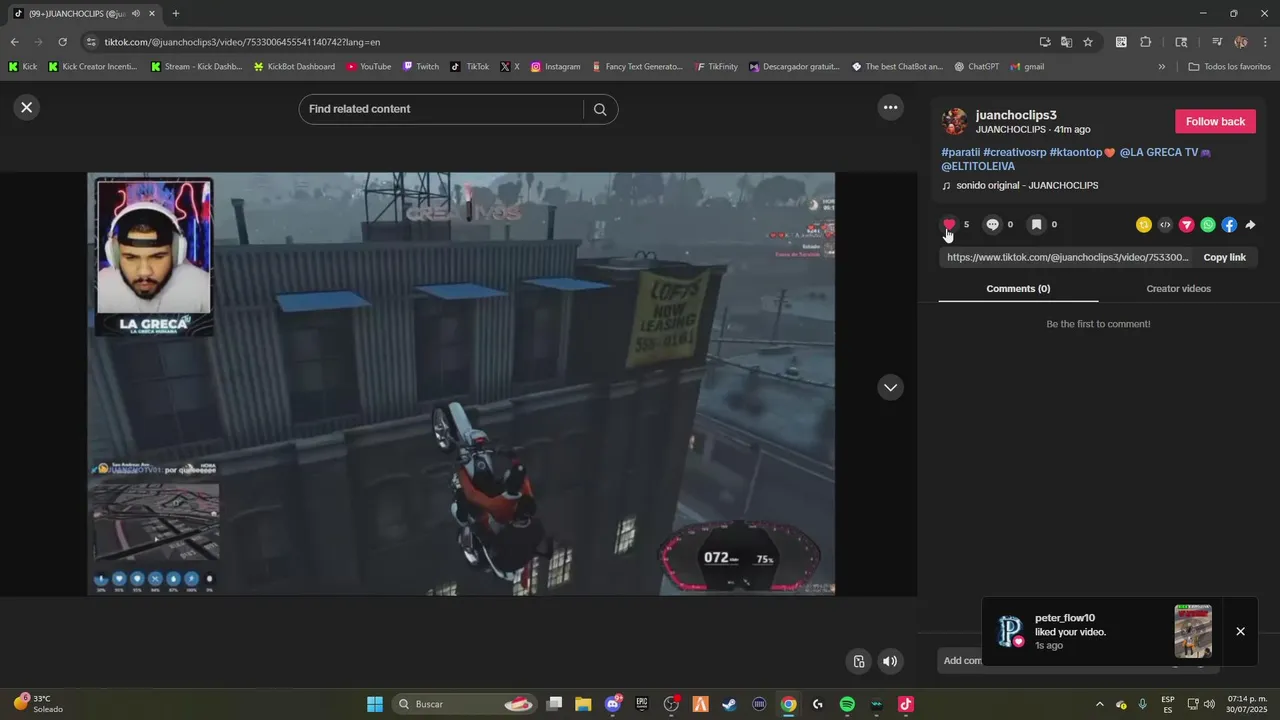Switch to the Comments (0) tab
1280x720 pixels.
tap(1018, 288)
